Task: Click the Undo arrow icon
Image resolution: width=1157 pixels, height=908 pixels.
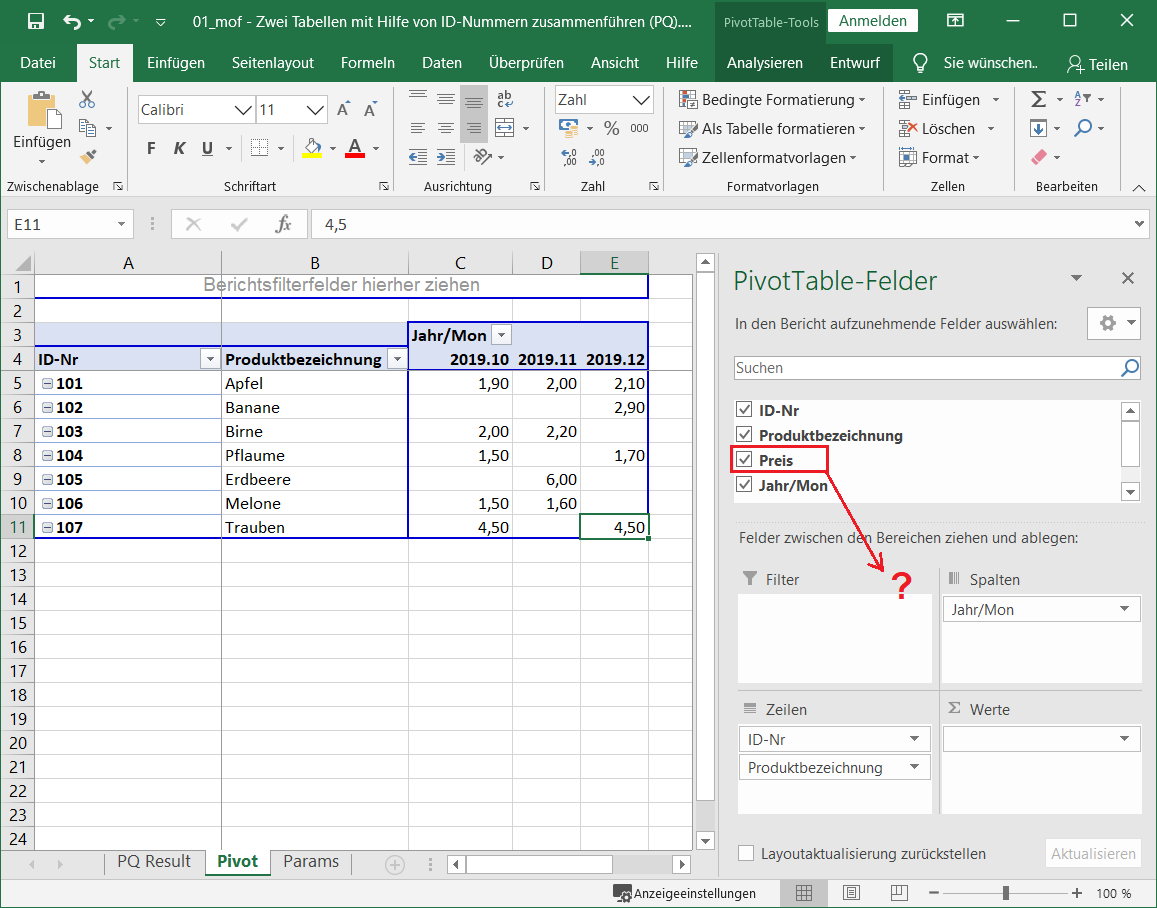Action: pyautogui.click(x=72, y=21)
